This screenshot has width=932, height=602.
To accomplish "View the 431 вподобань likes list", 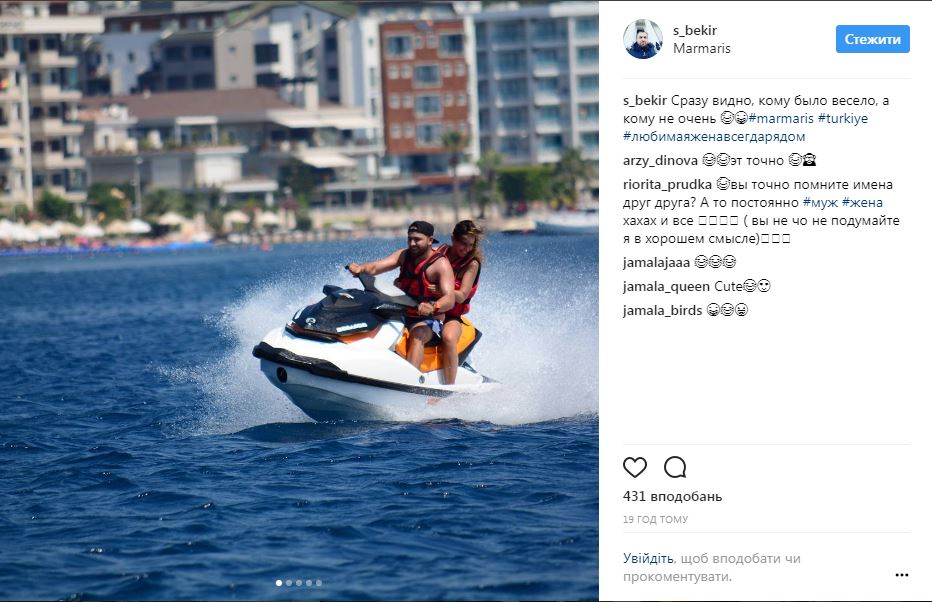I will (672, 496).
